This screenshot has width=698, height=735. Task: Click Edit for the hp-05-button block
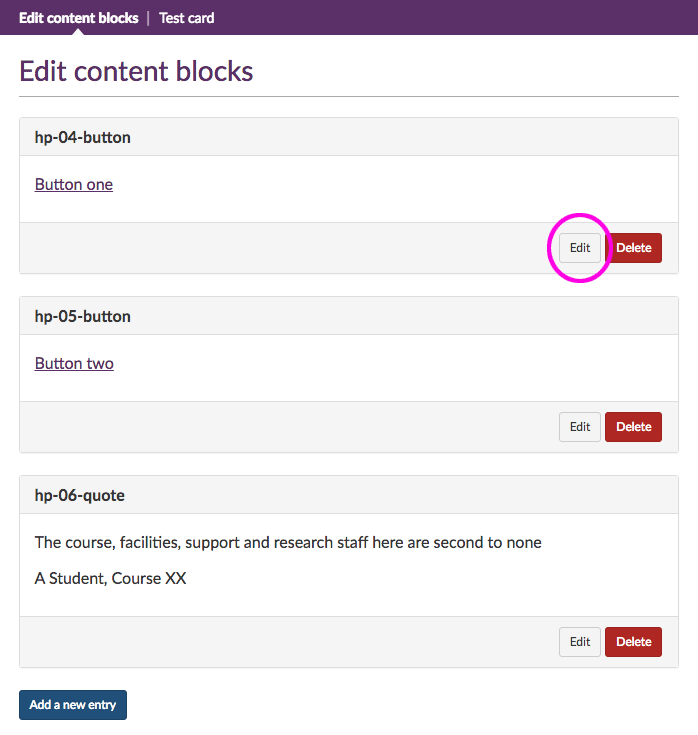(580, 427)
